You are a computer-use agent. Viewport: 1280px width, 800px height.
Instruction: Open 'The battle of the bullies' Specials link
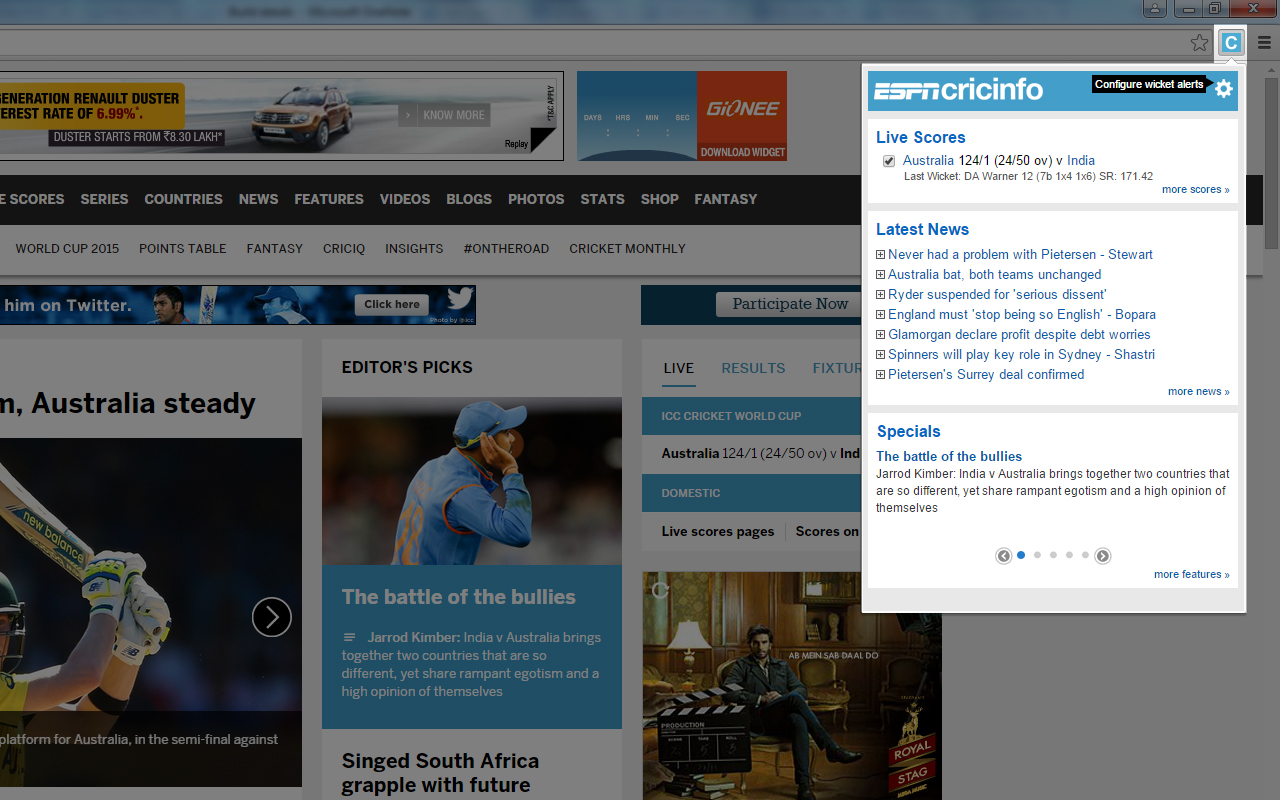pyautogui.click(x=949, y=457)
